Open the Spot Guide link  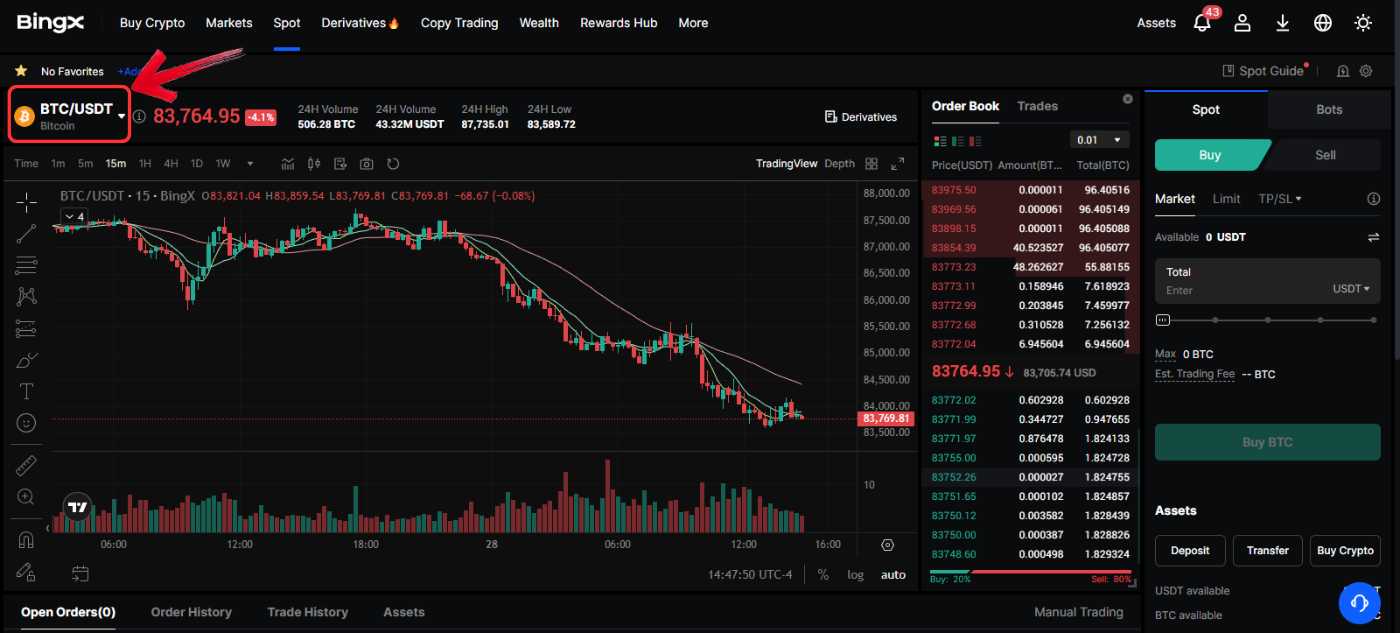pyautogui.click(x=1264, y=71)
